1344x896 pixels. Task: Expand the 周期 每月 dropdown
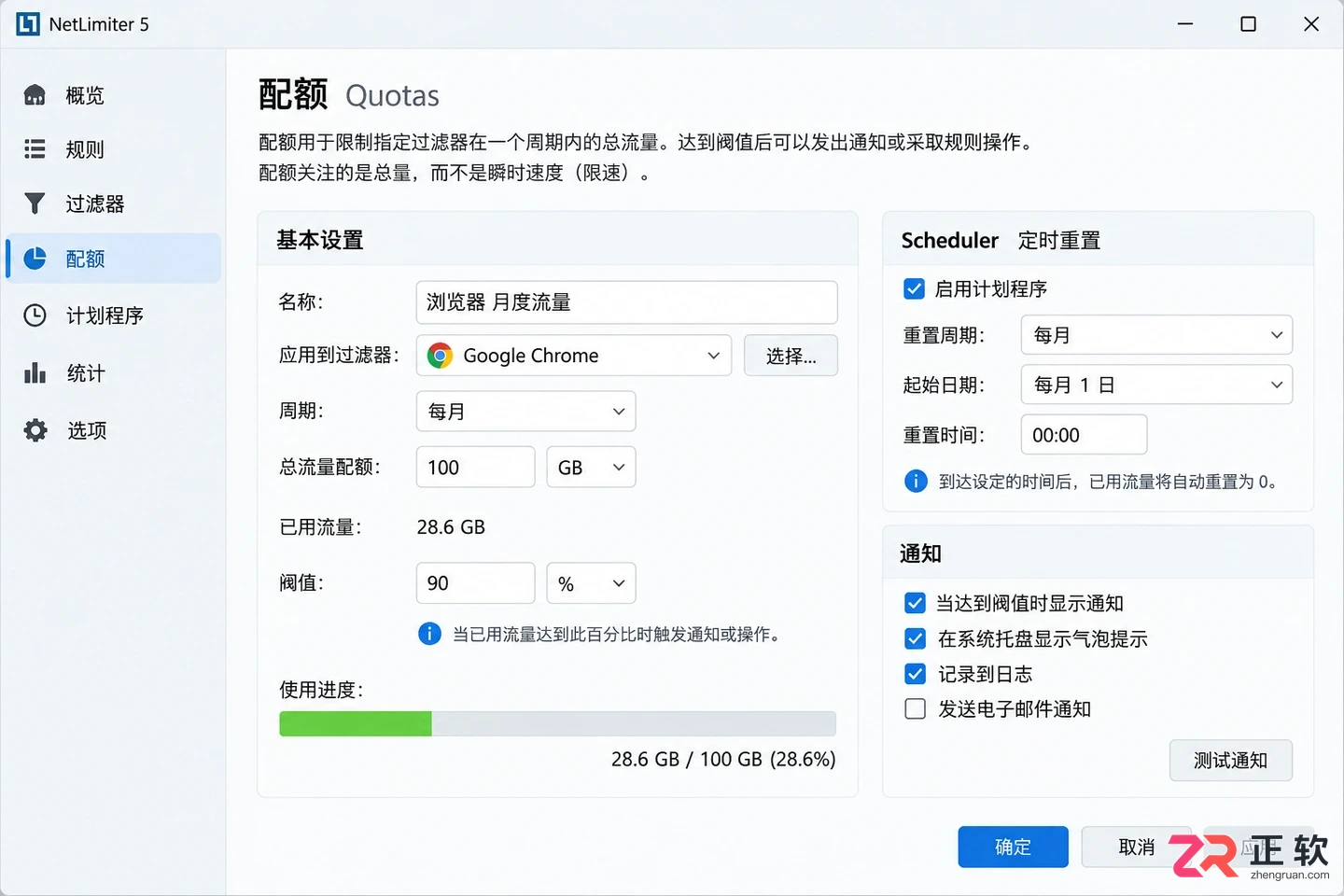click(525, 412)
